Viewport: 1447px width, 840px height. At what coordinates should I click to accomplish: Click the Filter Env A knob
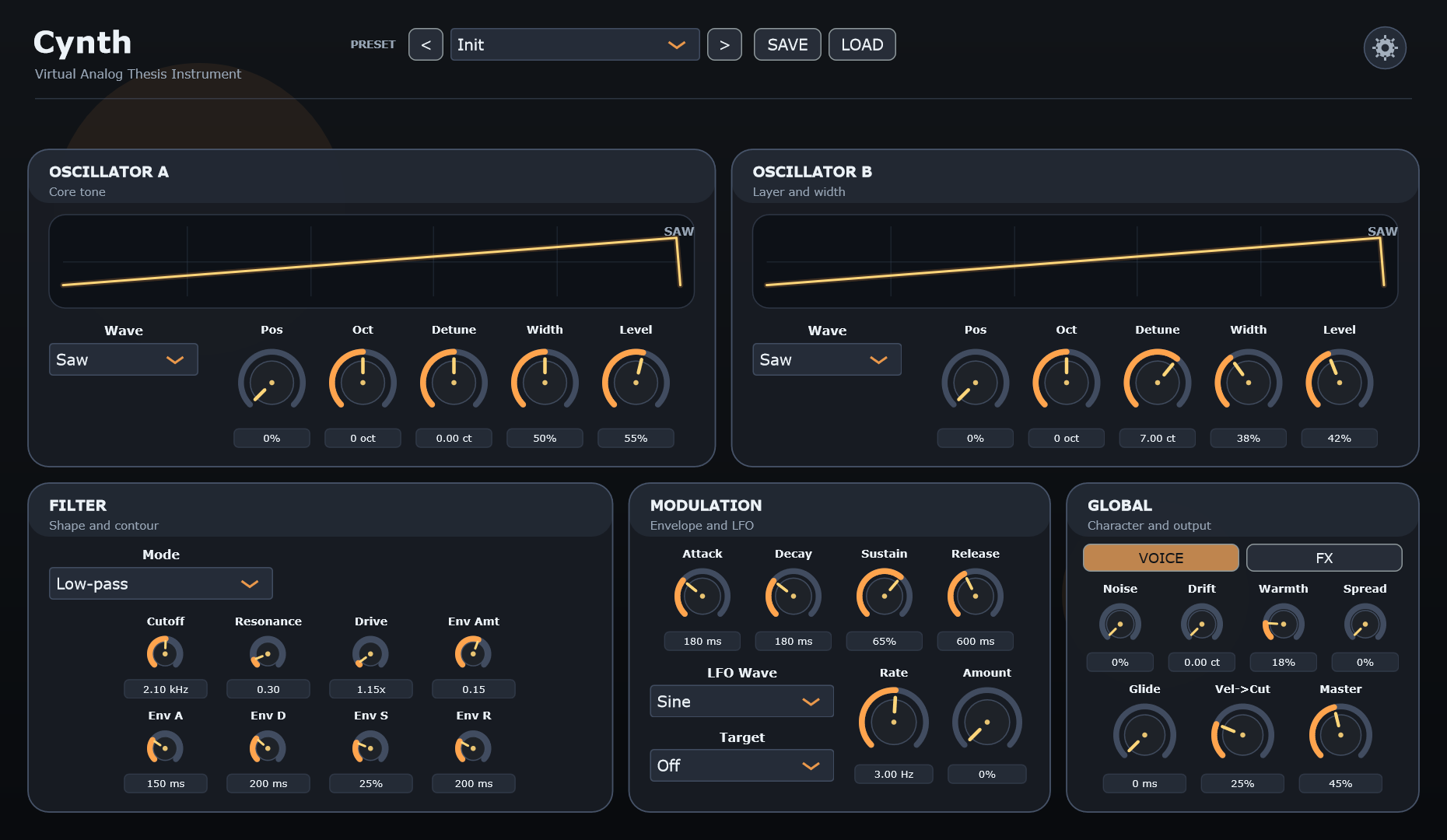(165, 748)
